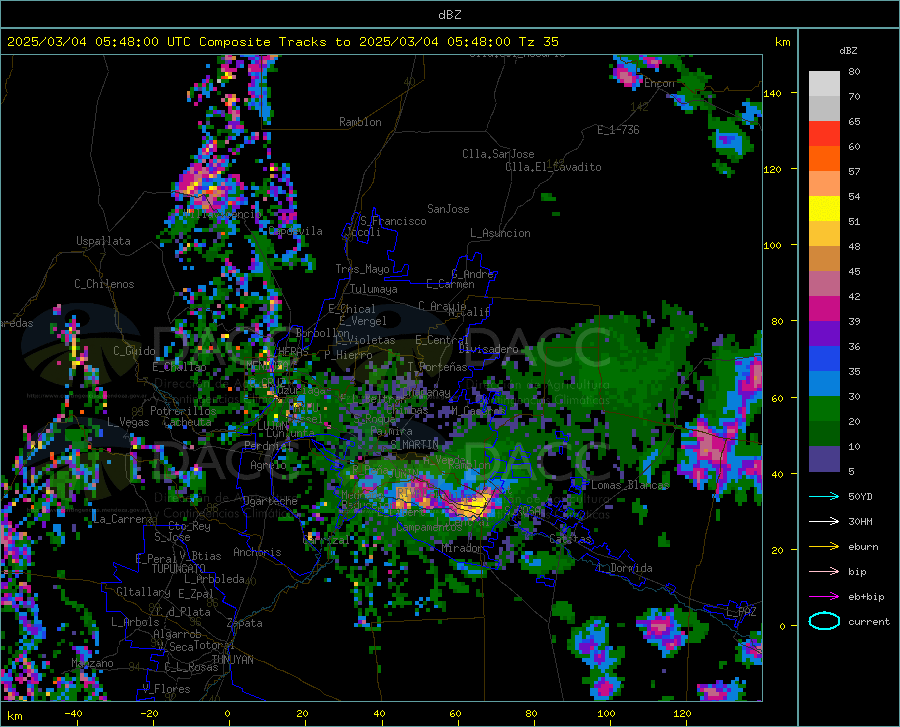Click the Potrerillos label
This screenshot has width=900, height=727.
(x=183, y=411)
